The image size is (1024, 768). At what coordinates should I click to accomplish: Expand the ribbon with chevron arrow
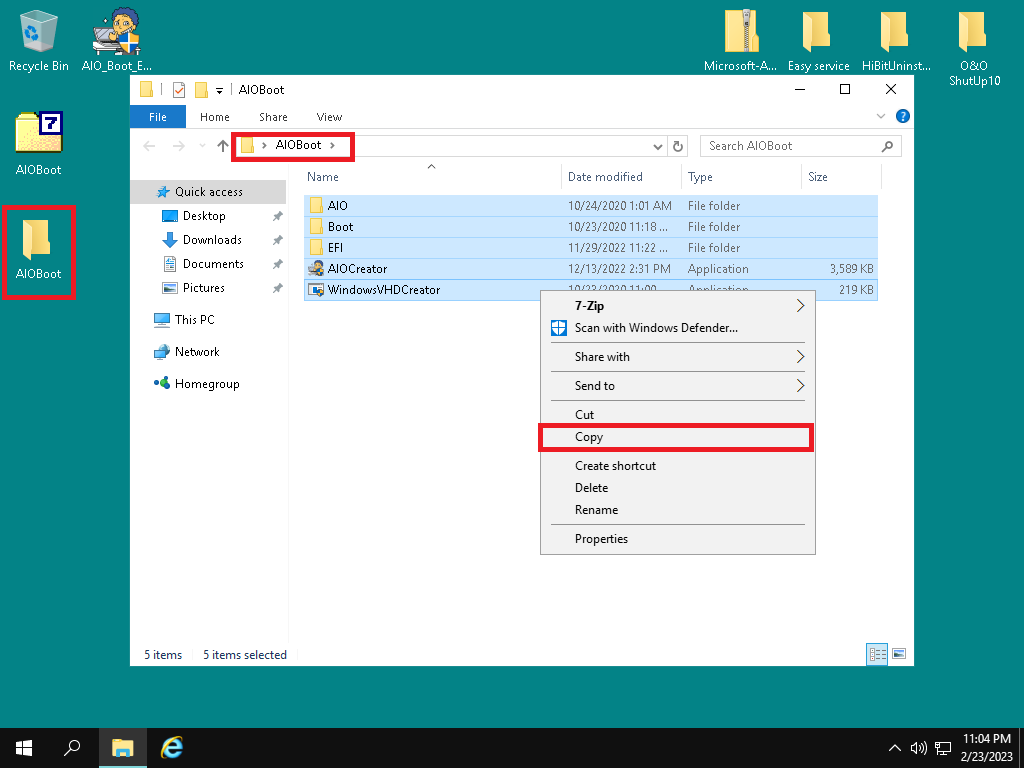coord(881,117)
